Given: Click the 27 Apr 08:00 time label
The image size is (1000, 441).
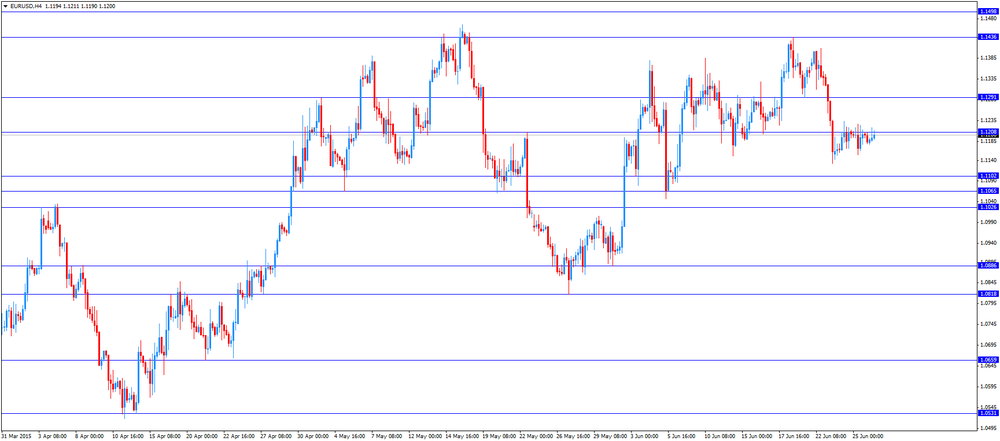Looking at the screenshot, I should 274,437.
